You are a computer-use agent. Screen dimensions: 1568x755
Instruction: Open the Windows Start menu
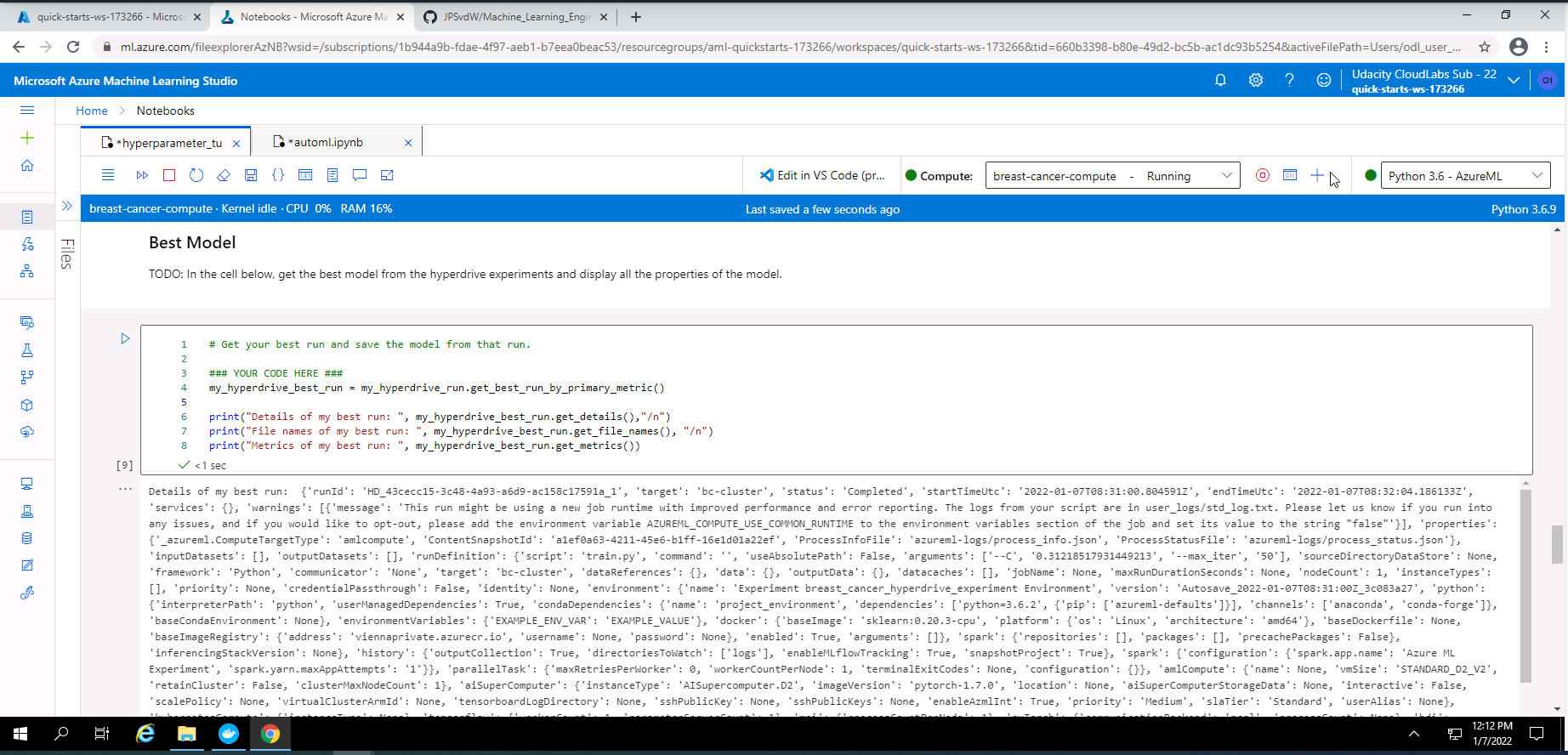tap(20, 733)
